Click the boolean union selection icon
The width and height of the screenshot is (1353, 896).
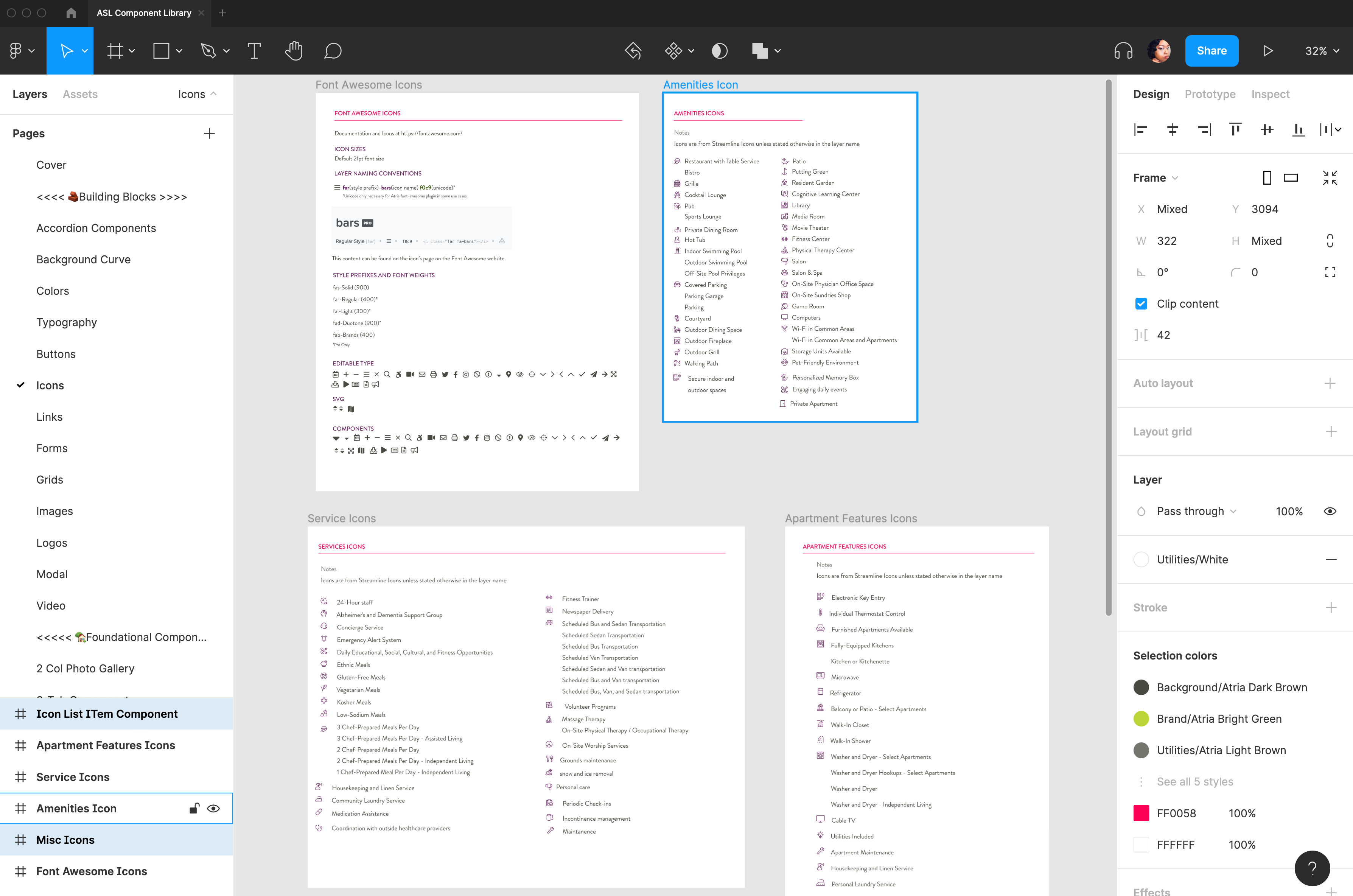tap(760, 51)
